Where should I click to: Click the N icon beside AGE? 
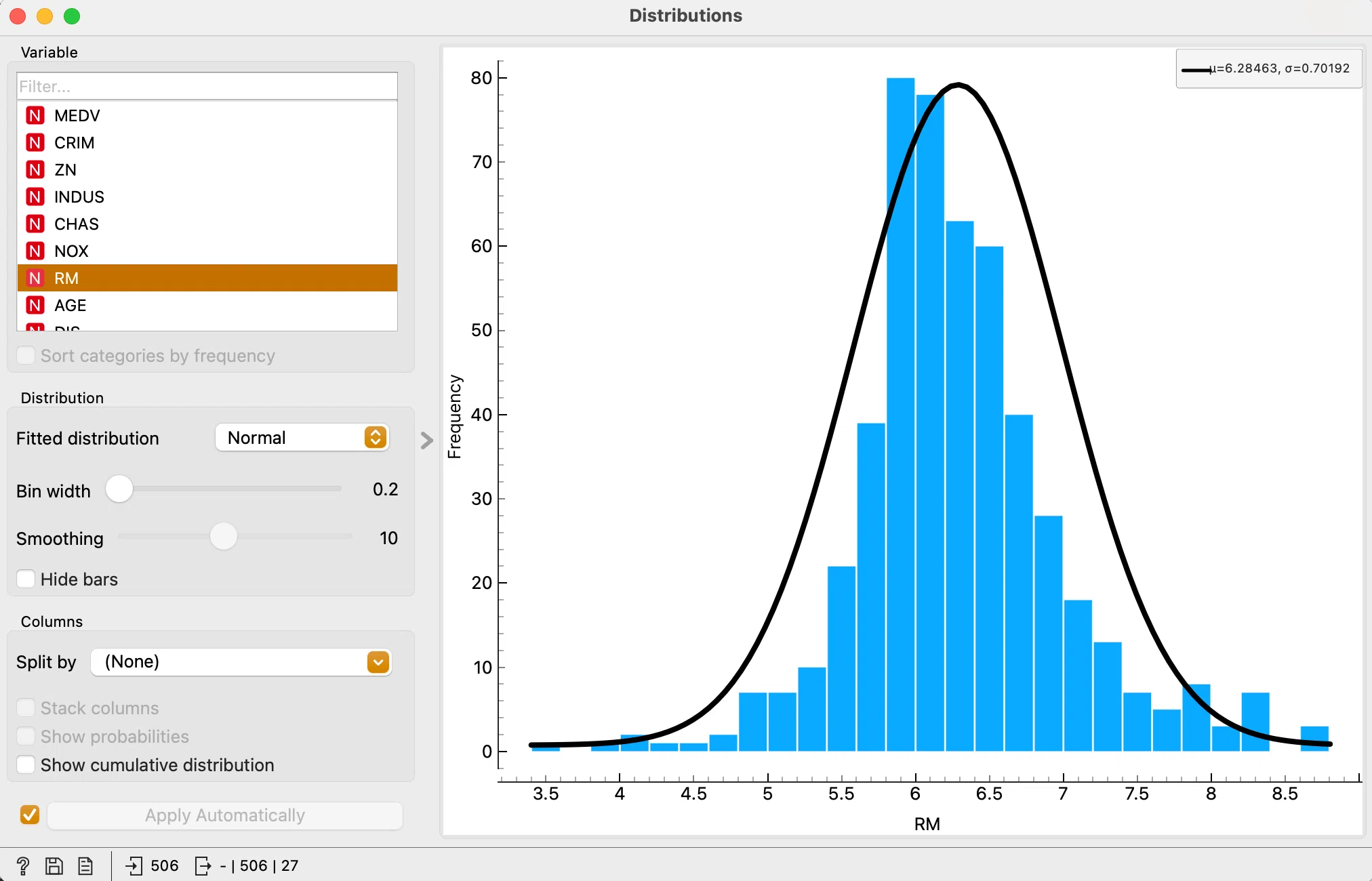(x=35, y=306)
